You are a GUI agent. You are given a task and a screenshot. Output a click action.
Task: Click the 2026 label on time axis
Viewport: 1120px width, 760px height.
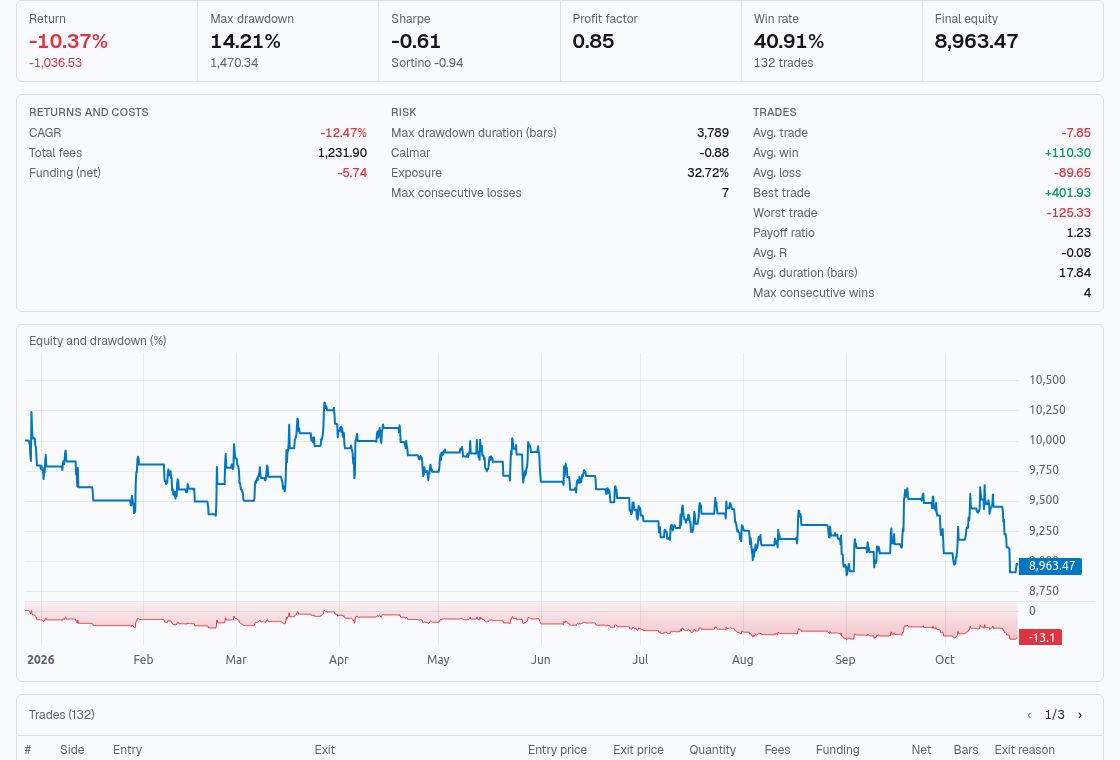pos(41,660)
